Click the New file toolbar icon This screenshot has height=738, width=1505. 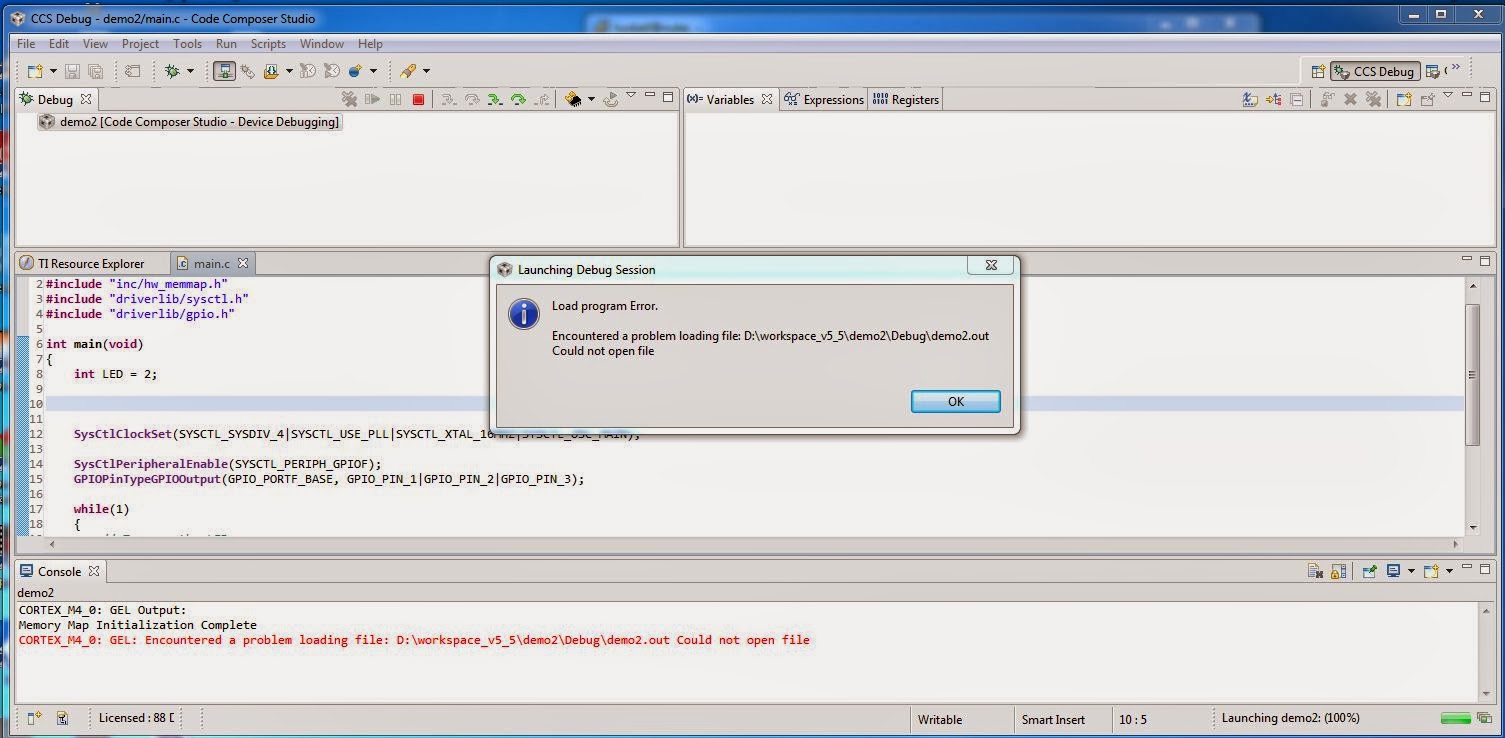pyautogui.click(x=35, y=71)
